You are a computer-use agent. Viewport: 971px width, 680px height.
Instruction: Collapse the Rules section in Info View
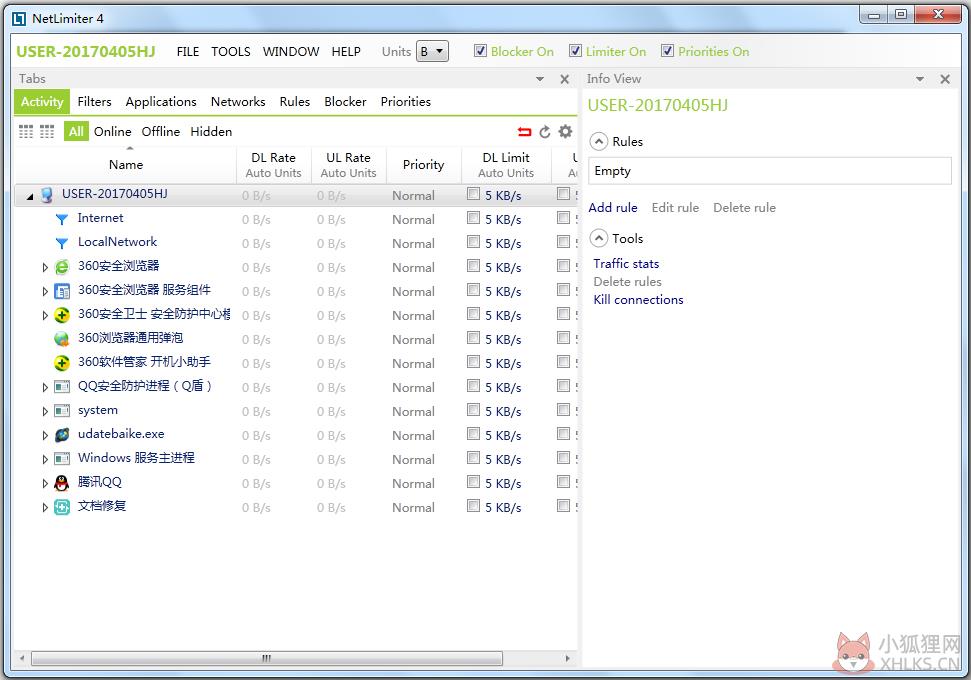point(598,142)
